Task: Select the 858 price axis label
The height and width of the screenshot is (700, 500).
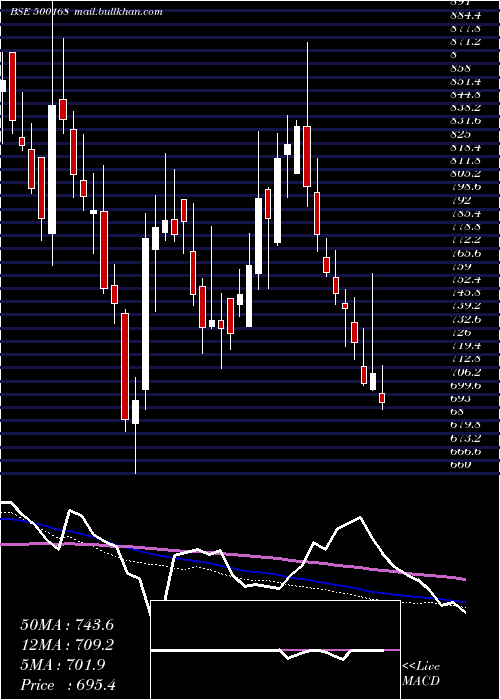Action: click(x=460, y=68)
